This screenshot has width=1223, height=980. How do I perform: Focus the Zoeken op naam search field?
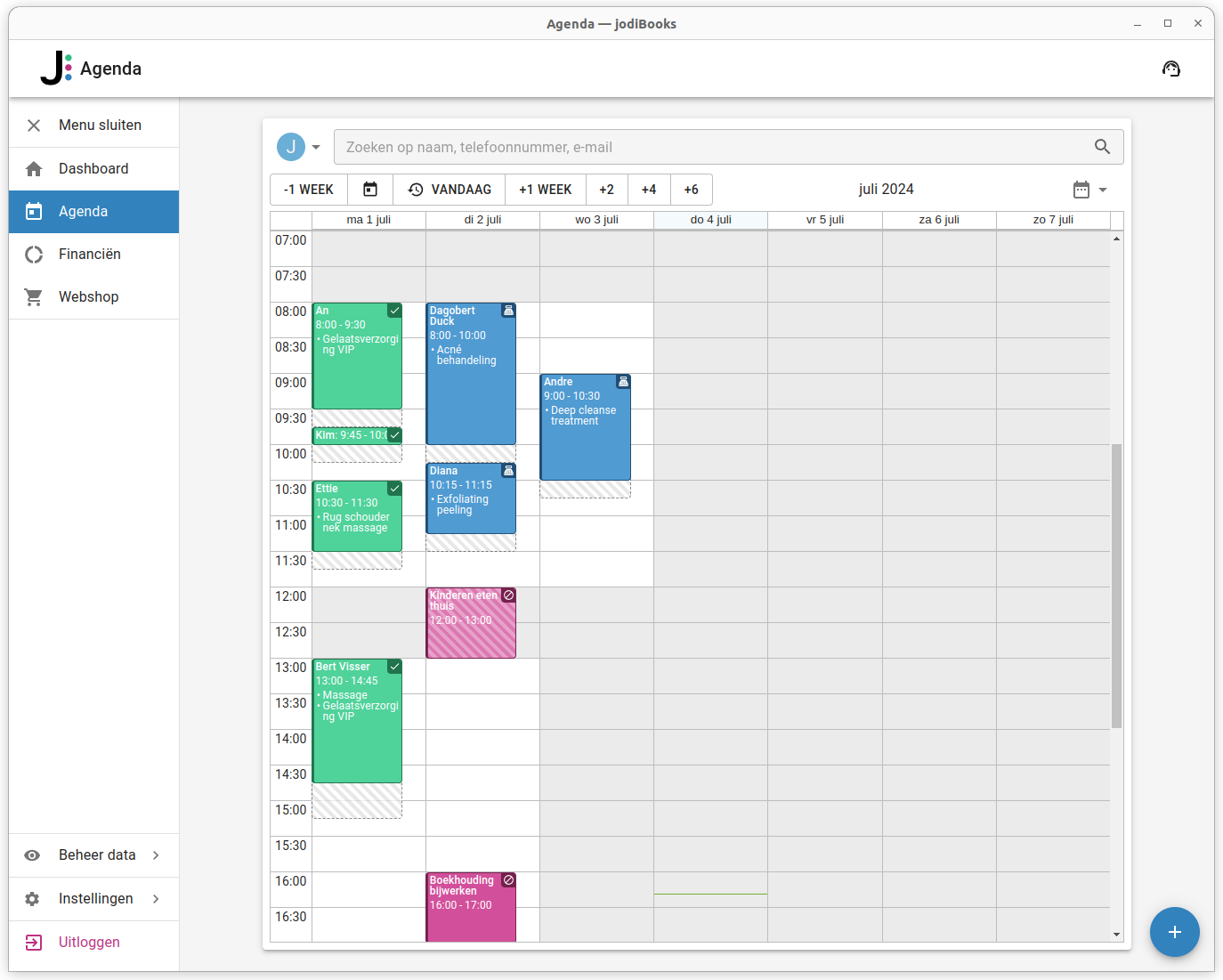tap(728, 147)
